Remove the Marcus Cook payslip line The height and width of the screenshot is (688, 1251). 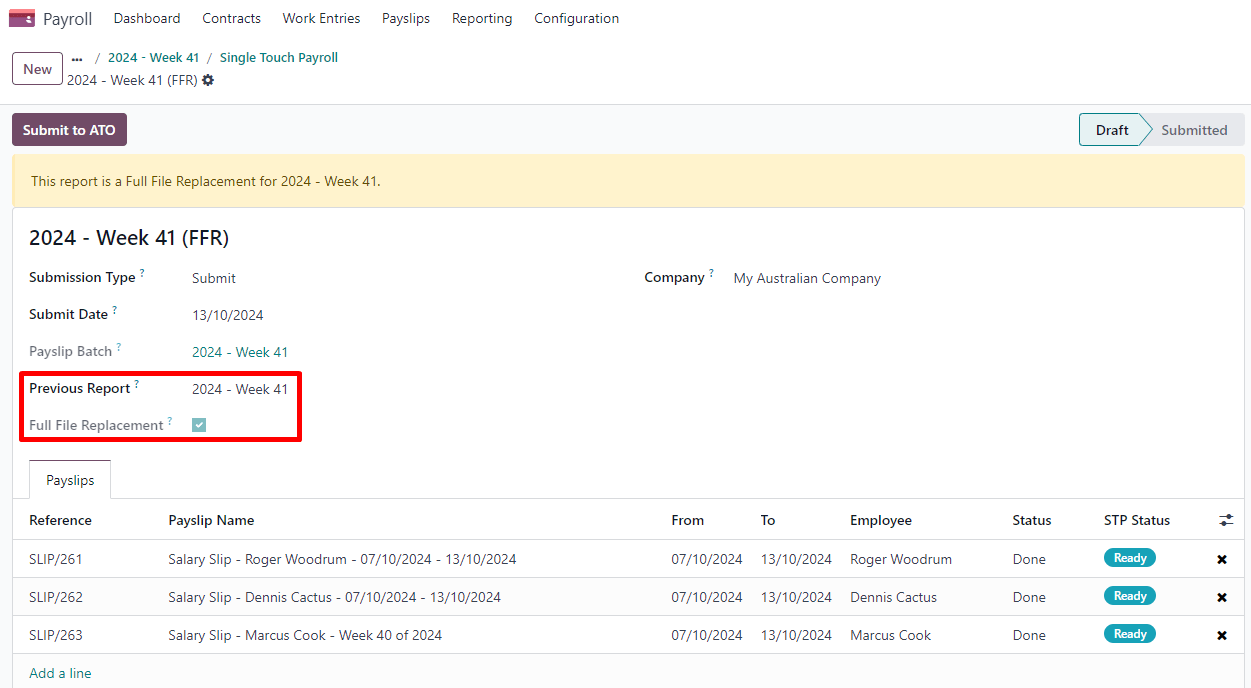tap(1221, 636)
